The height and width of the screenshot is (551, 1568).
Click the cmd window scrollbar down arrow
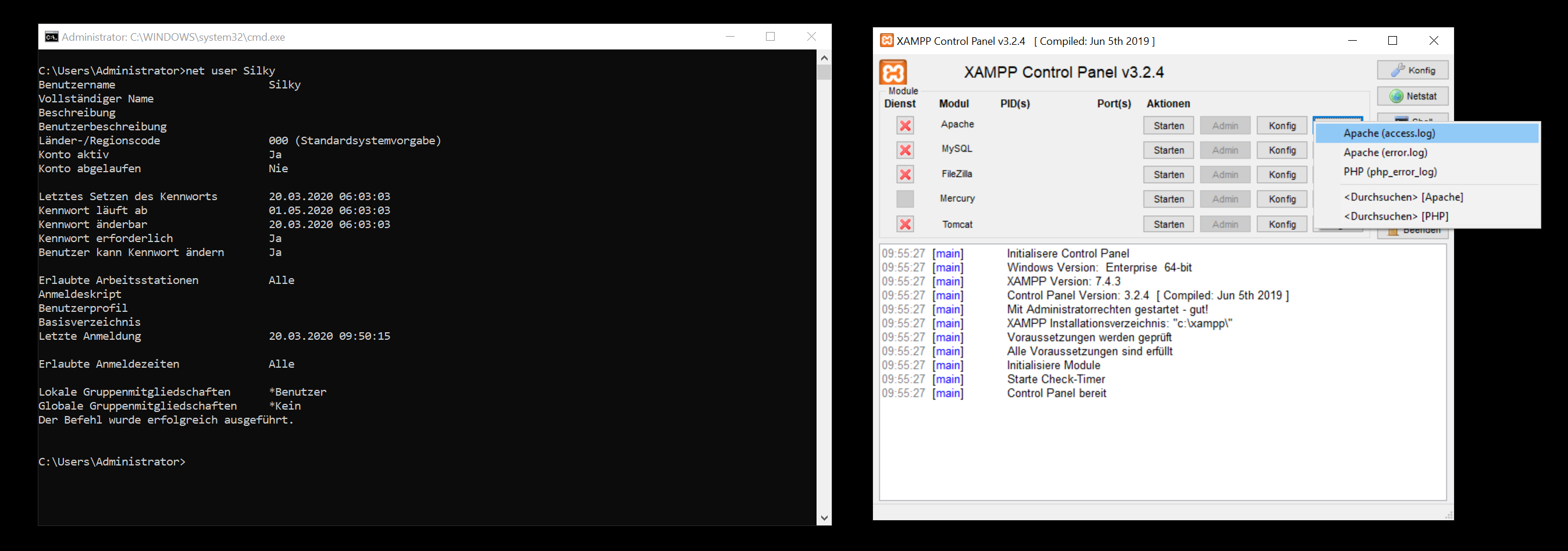(824, 518)
